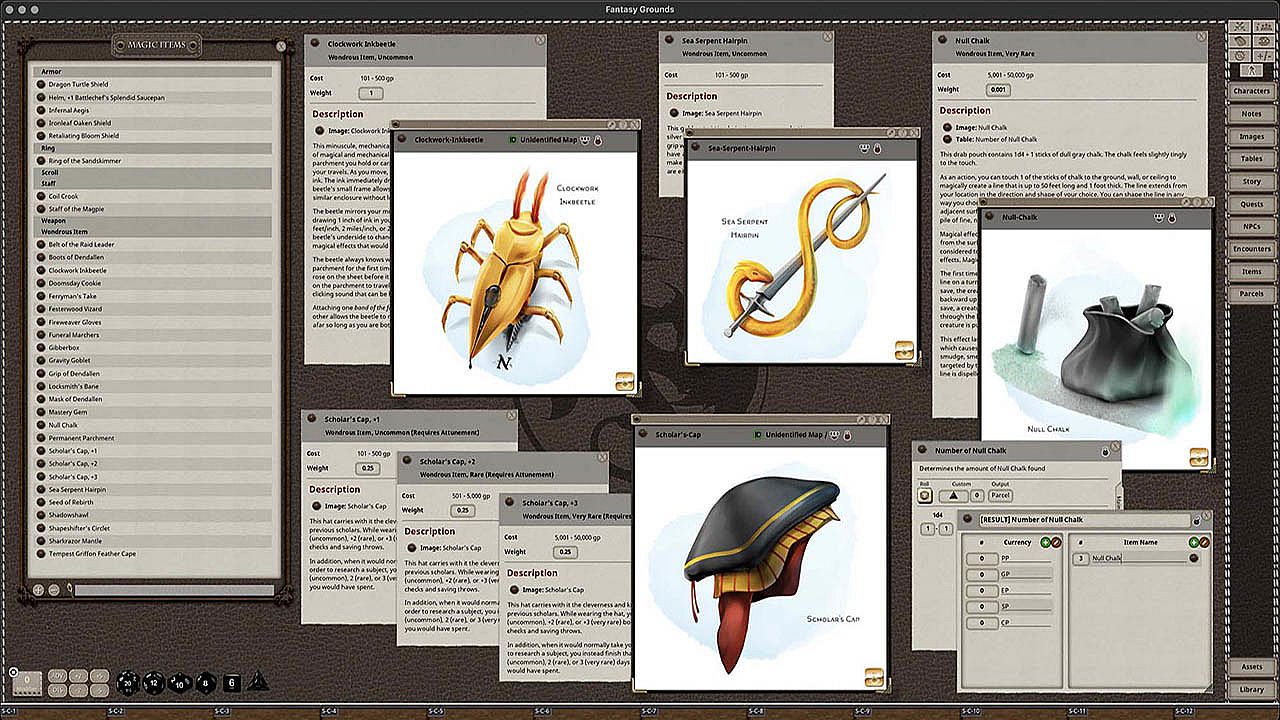
Task: Click the table Roll dice icon
Action: (925, 495)
